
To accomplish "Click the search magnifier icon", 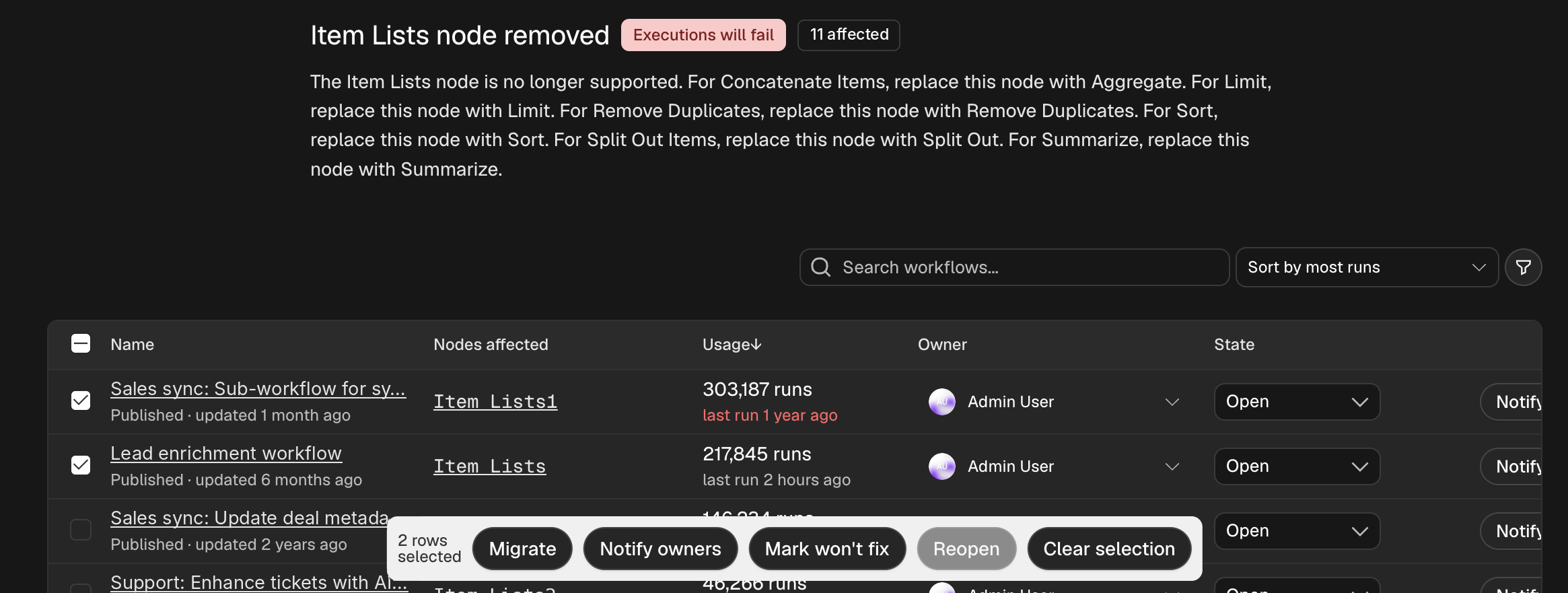I will (x=820, y=267).
